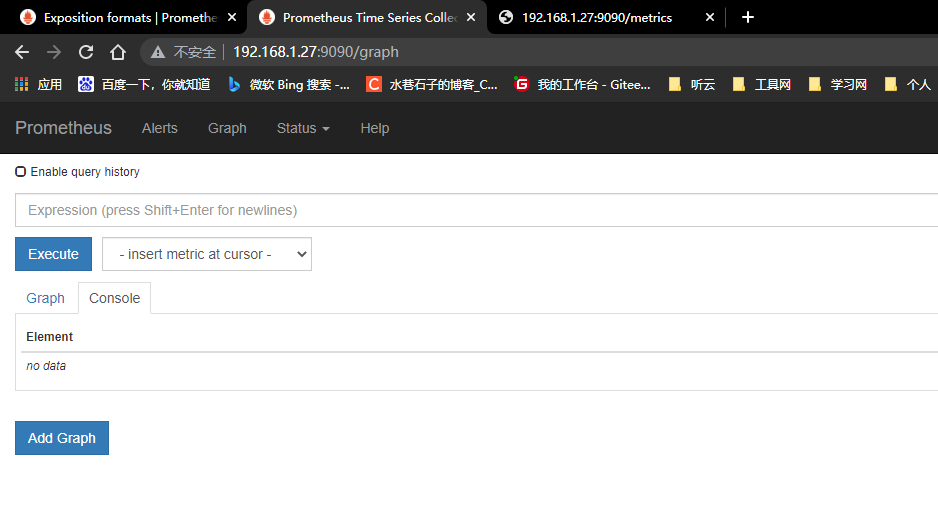Select the Prometheus Time Series browser tab

[x=368, y=17]
